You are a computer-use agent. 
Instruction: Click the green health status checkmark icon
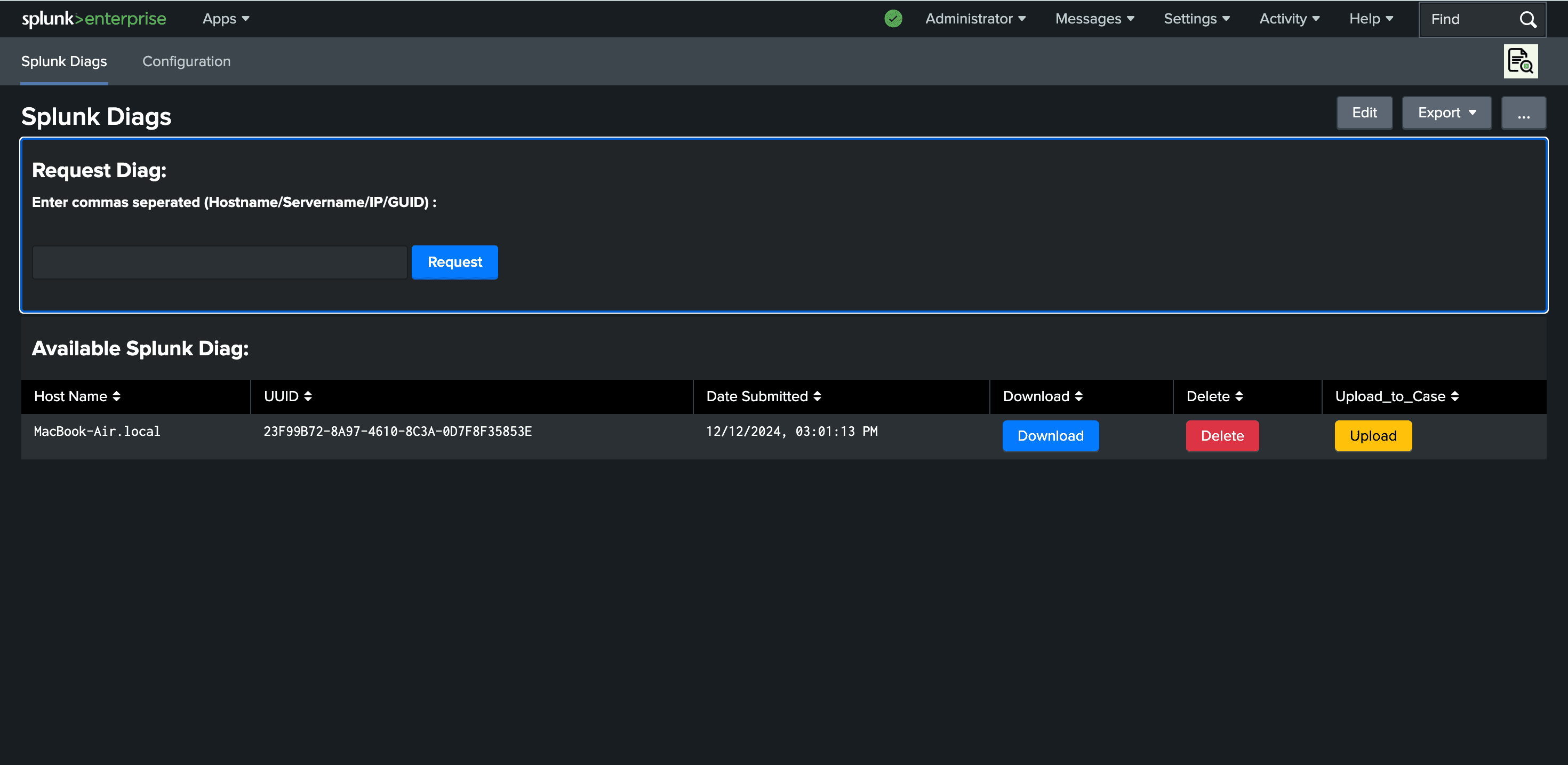892,19
